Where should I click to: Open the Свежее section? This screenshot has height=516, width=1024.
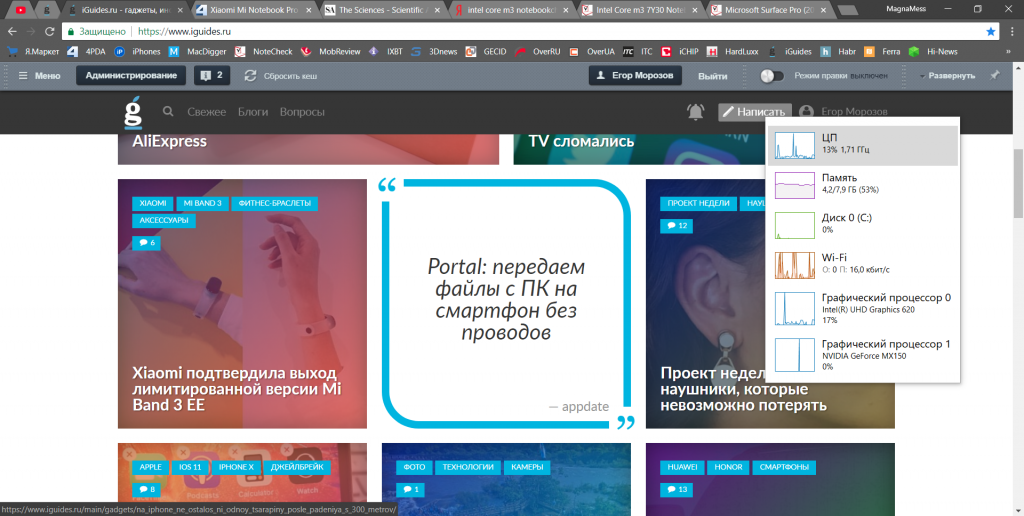point(206,112)
